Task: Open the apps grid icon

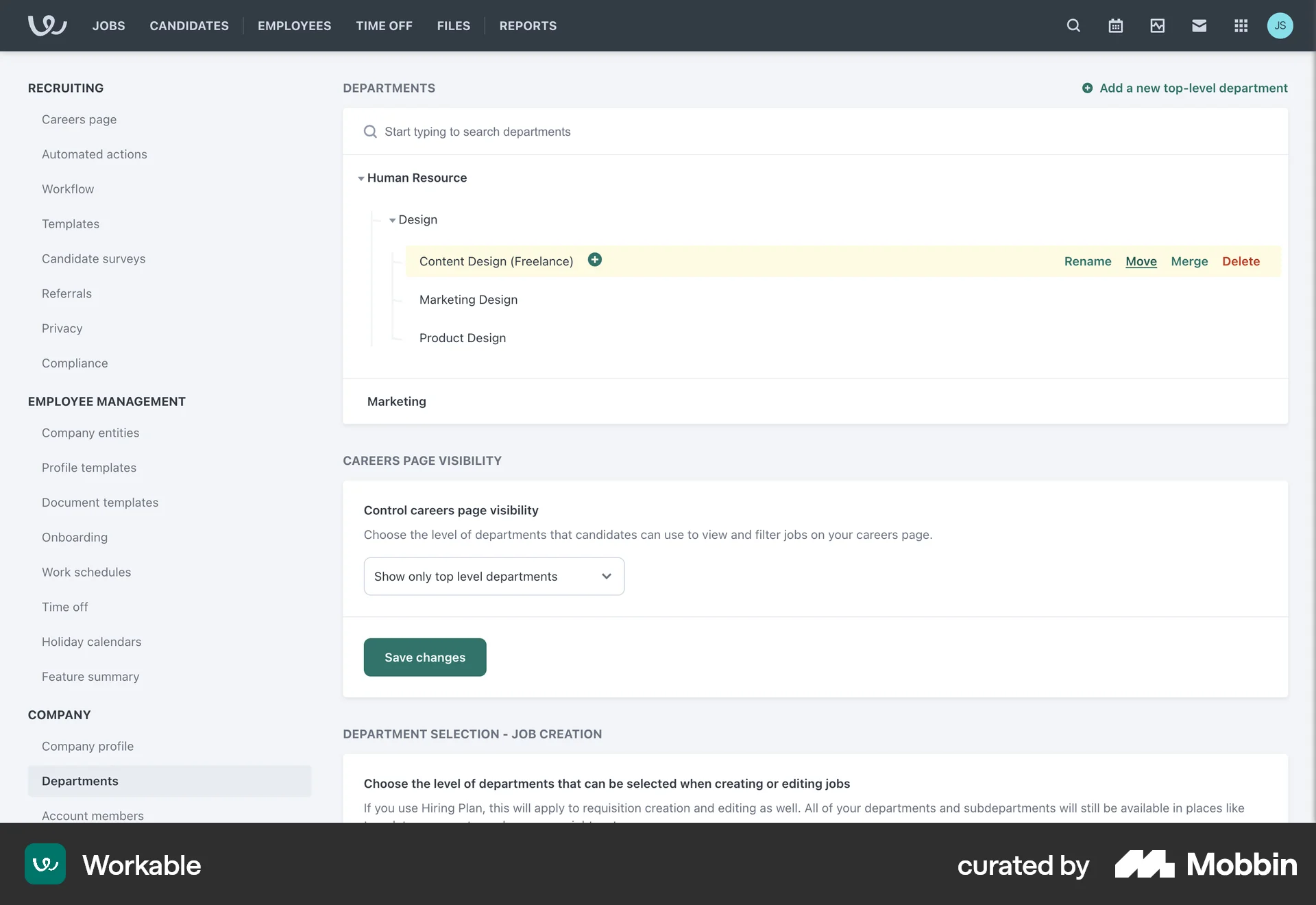Action: (1241, 25)
